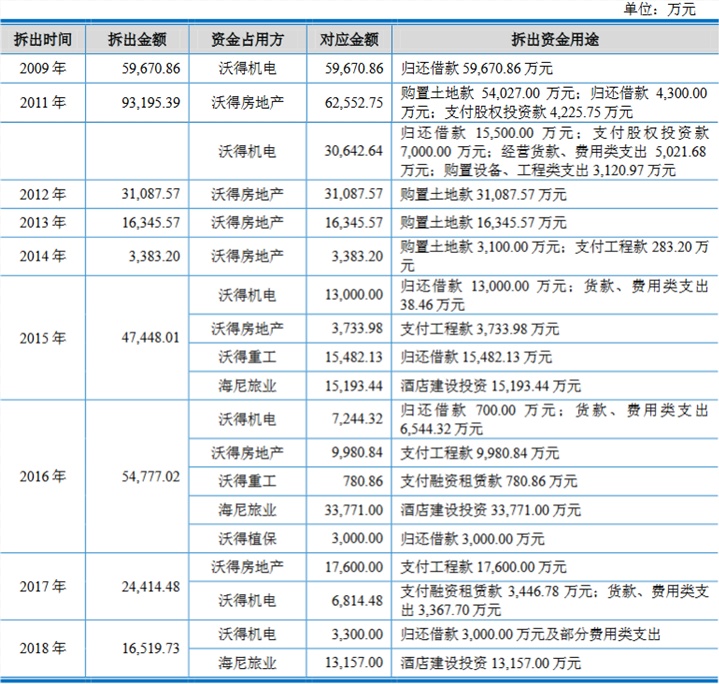This screenshot has width=719, height=684.
Task: Click the amount 30,642.64
Action: 354,151
